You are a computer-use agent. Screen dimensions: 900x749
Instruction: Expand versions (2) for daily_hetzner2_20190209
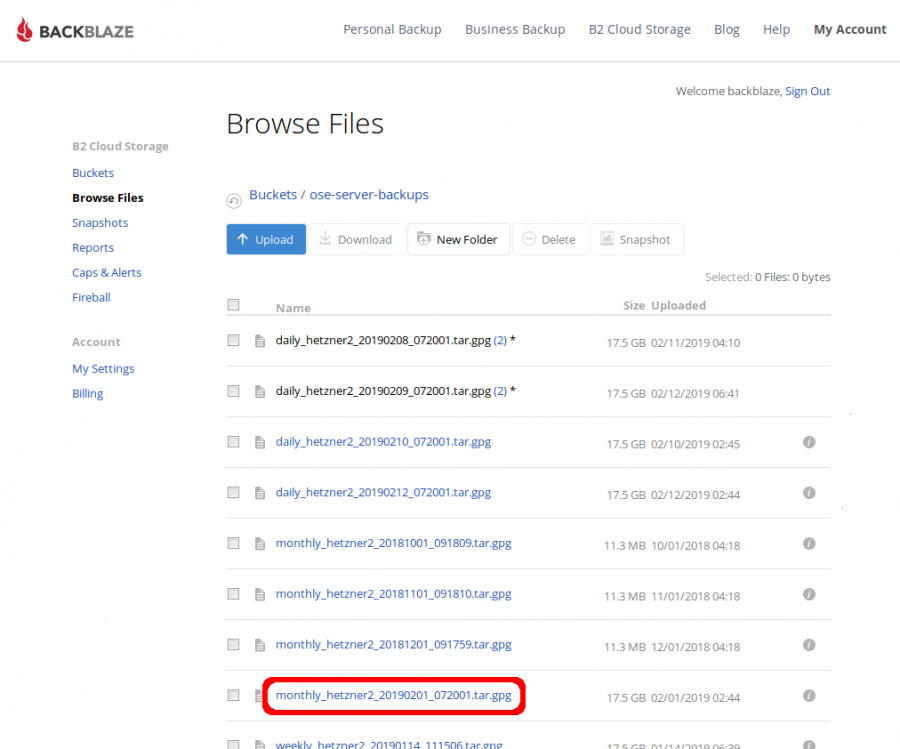point(502,390)
